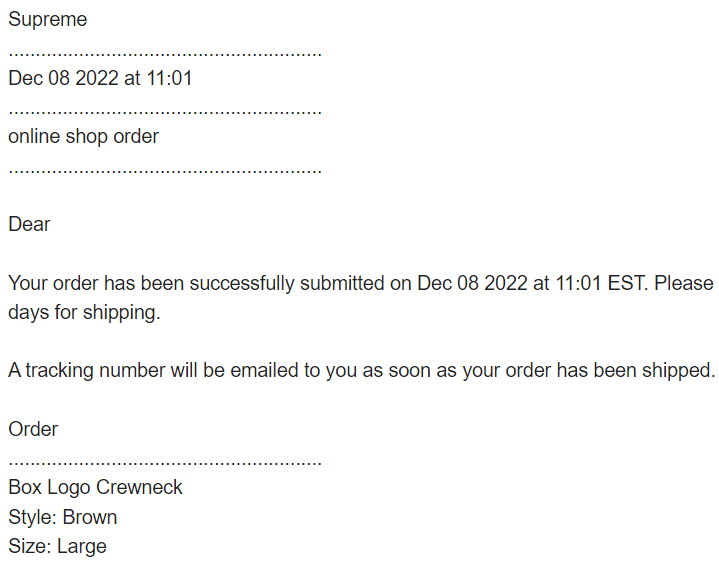Click the 'days for shipping.' line
The height and width of the screenshot is (561, 719).
84,312
